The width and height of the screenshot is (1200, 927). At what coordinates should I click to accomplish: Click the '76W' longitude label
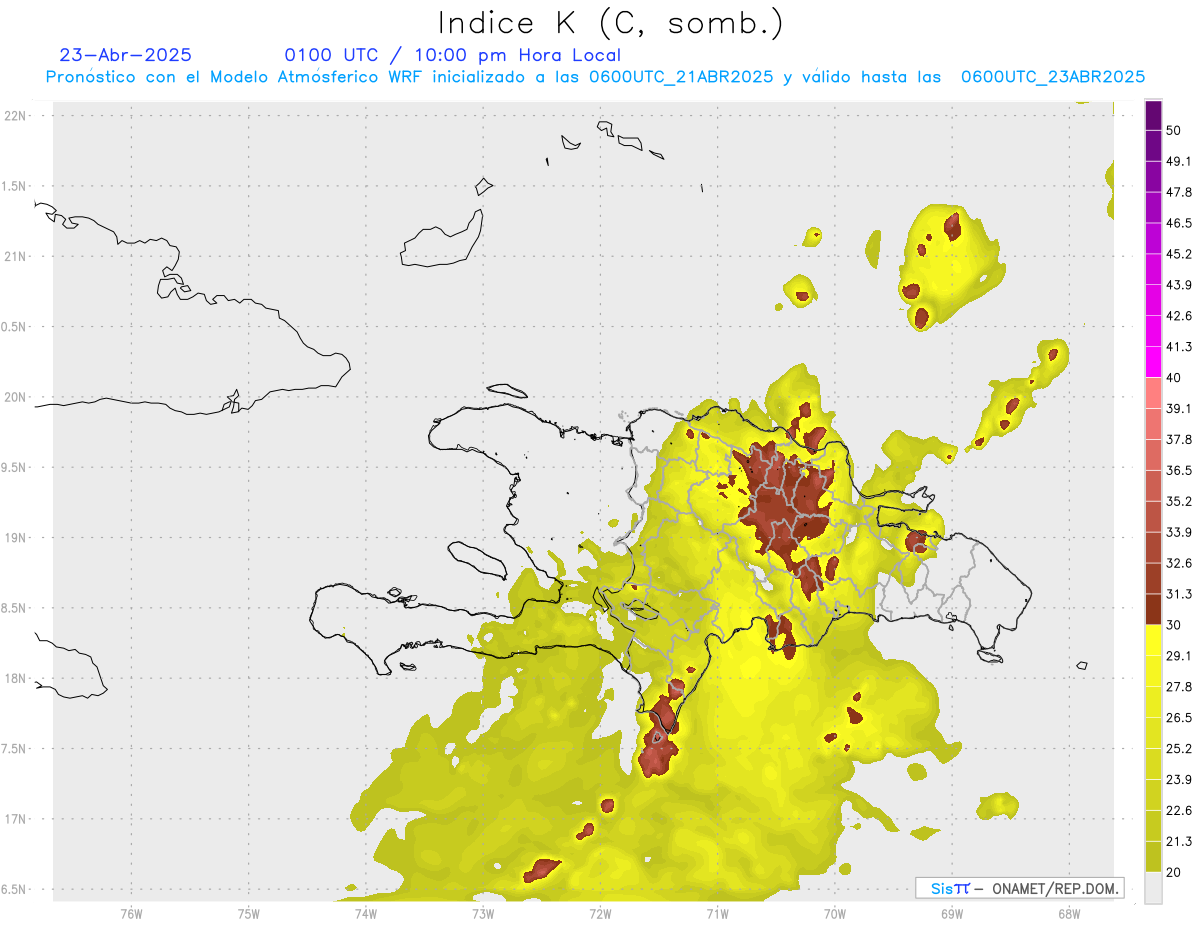tap(132, 913)
